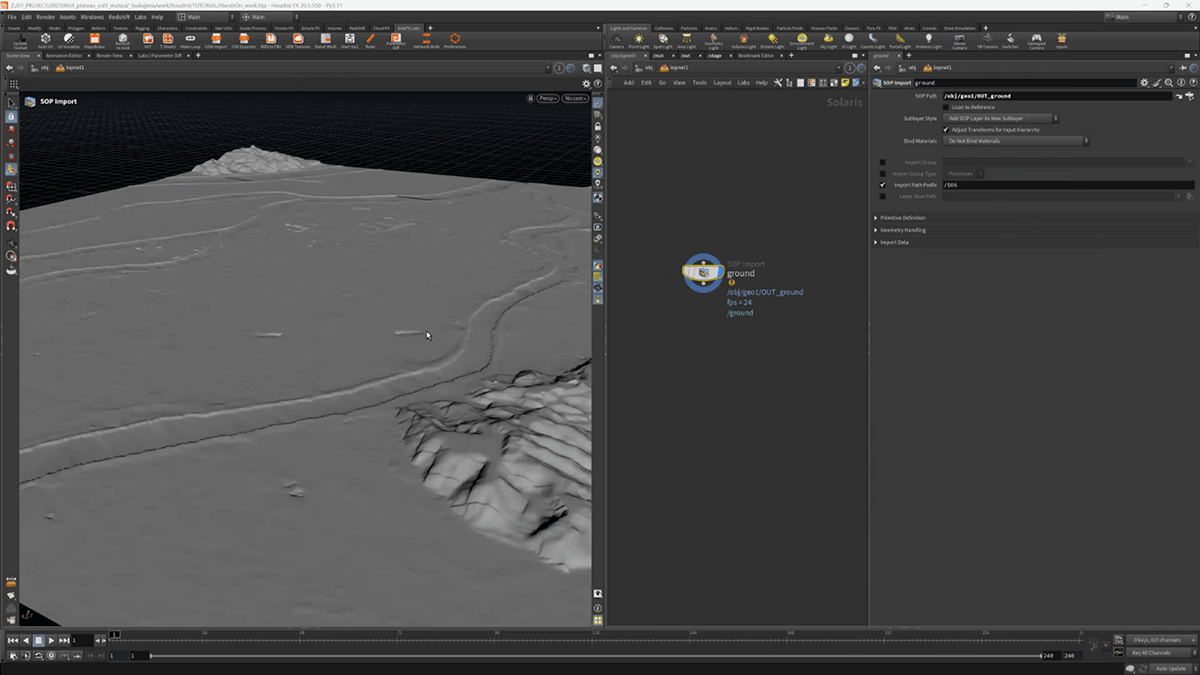
Task: Toggle the Import Path Prefix checkbox
Action: click(882, 185)
